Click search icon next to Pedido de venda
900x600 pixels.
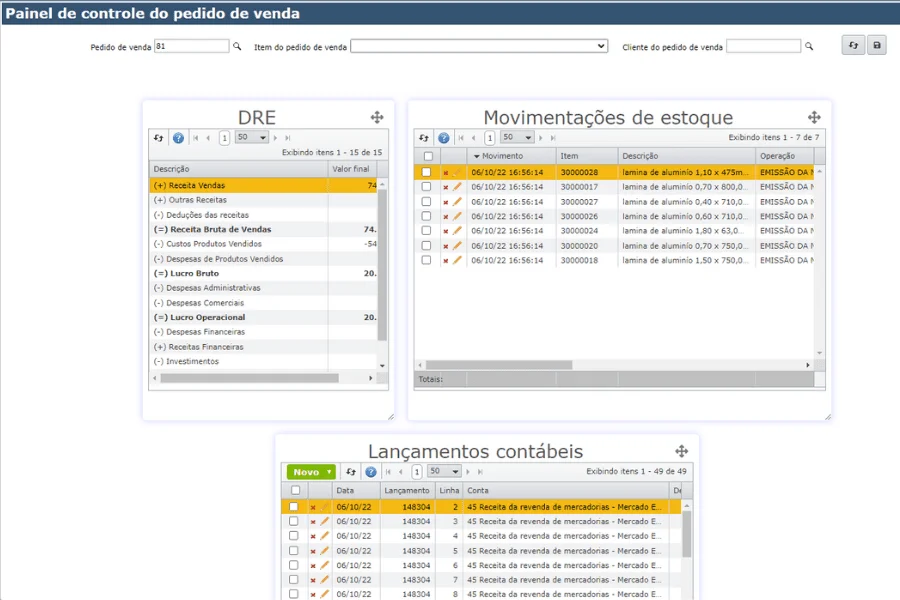click(237, 47)
